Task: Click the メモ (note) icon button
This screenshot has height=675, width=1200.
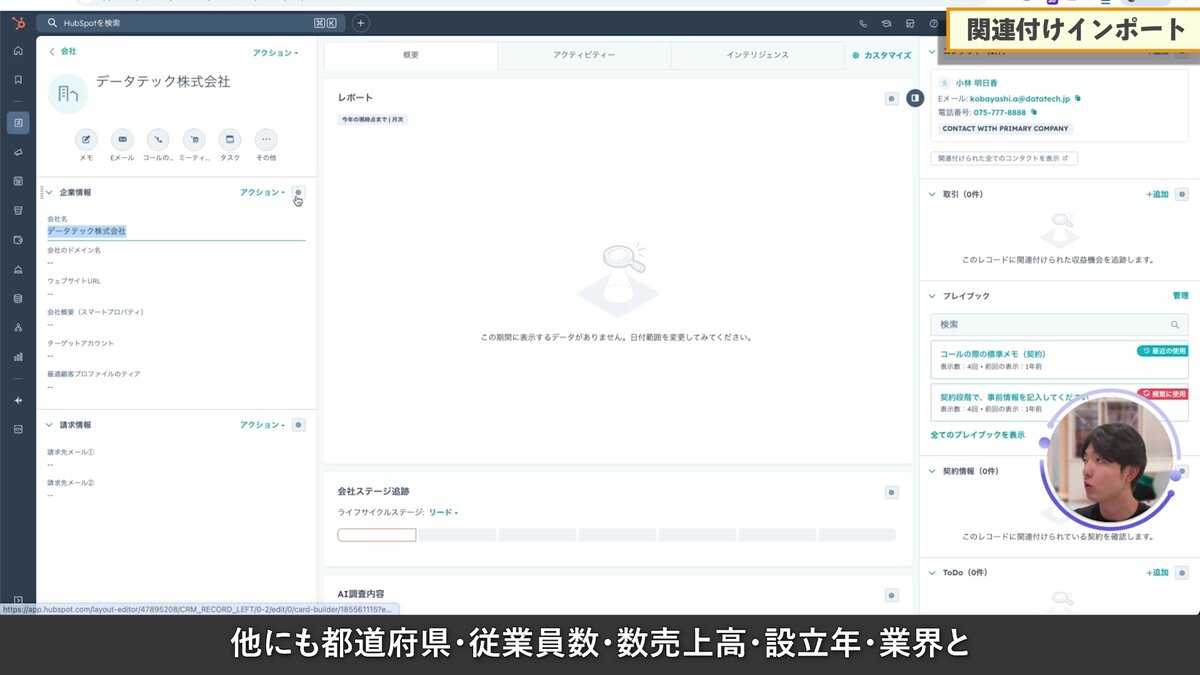Action: (87, 140)
